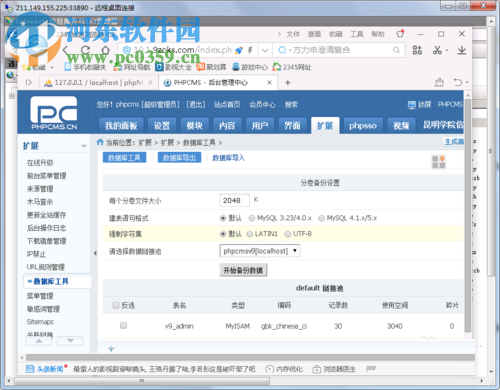The image size is (500, 390).
Task: Select LATIN1 charset radio button
Action: (x=249, y=234)
